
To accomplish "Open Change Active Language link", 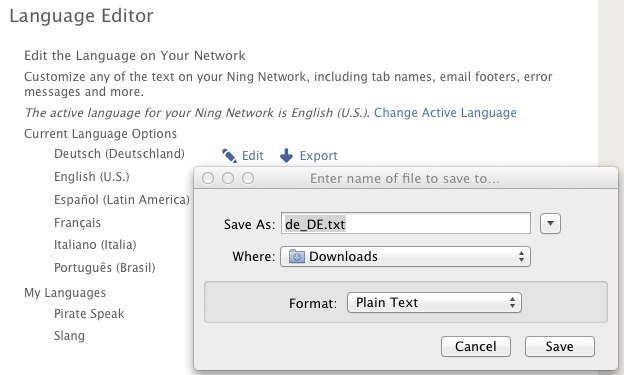I will (445, 113).
